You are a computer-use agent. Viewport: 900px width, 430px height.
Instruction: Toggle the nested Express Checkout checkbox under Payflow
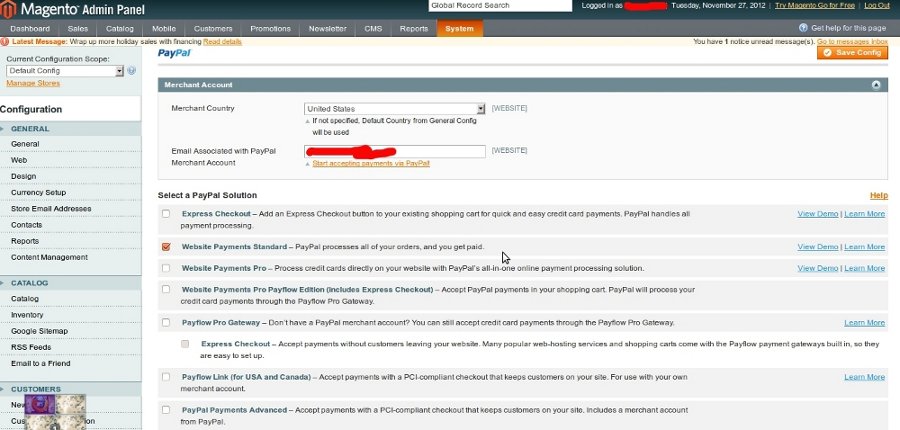(x=185, y=344)
